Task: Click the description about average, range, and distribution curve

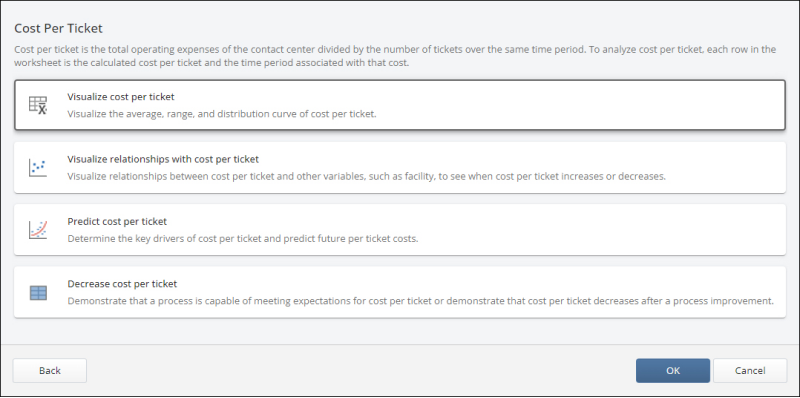Action: pos(222,114)
